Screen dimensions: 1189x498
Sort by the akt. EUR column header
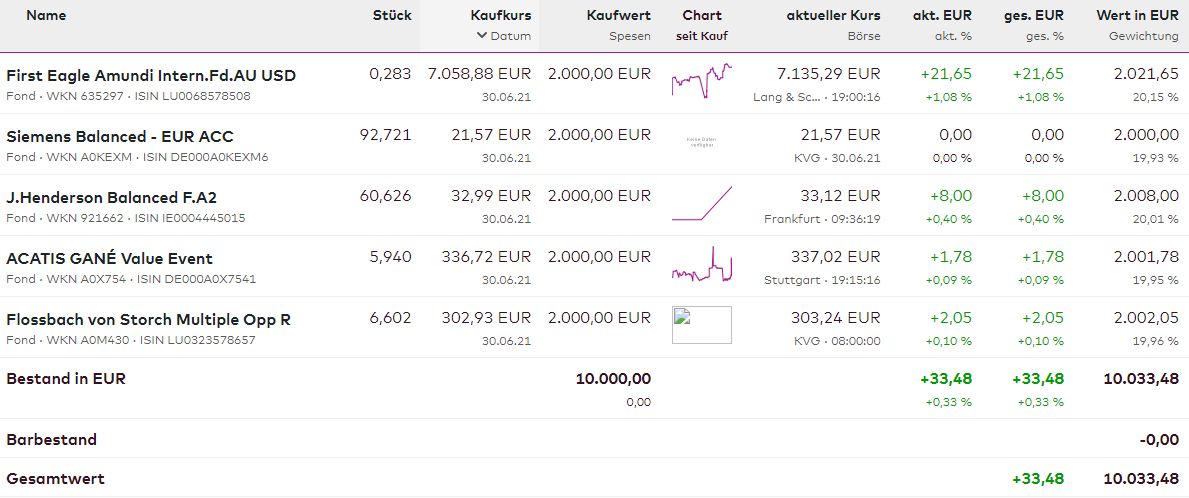click(941, 15)
